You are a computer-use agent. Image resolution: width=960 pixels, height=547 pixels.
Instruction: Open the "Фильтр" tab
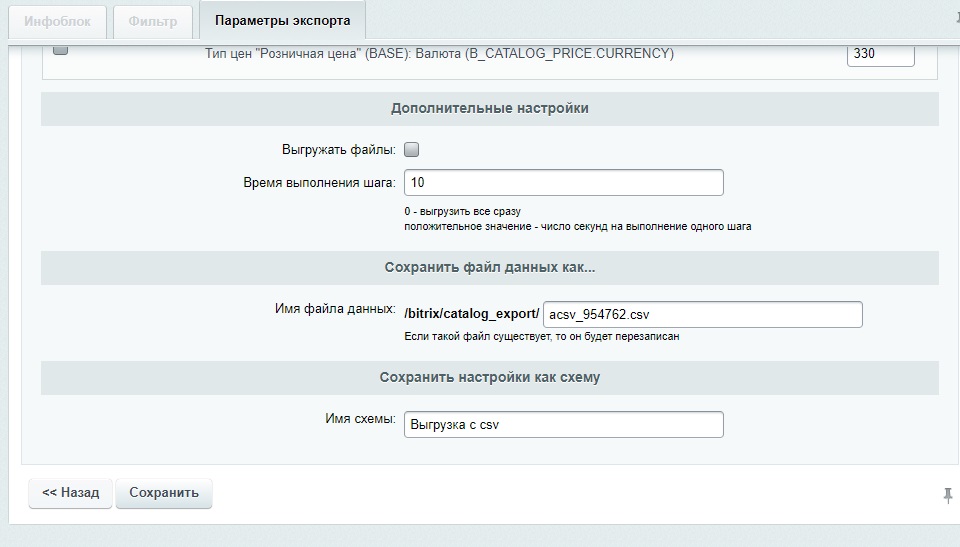(152, 20)
